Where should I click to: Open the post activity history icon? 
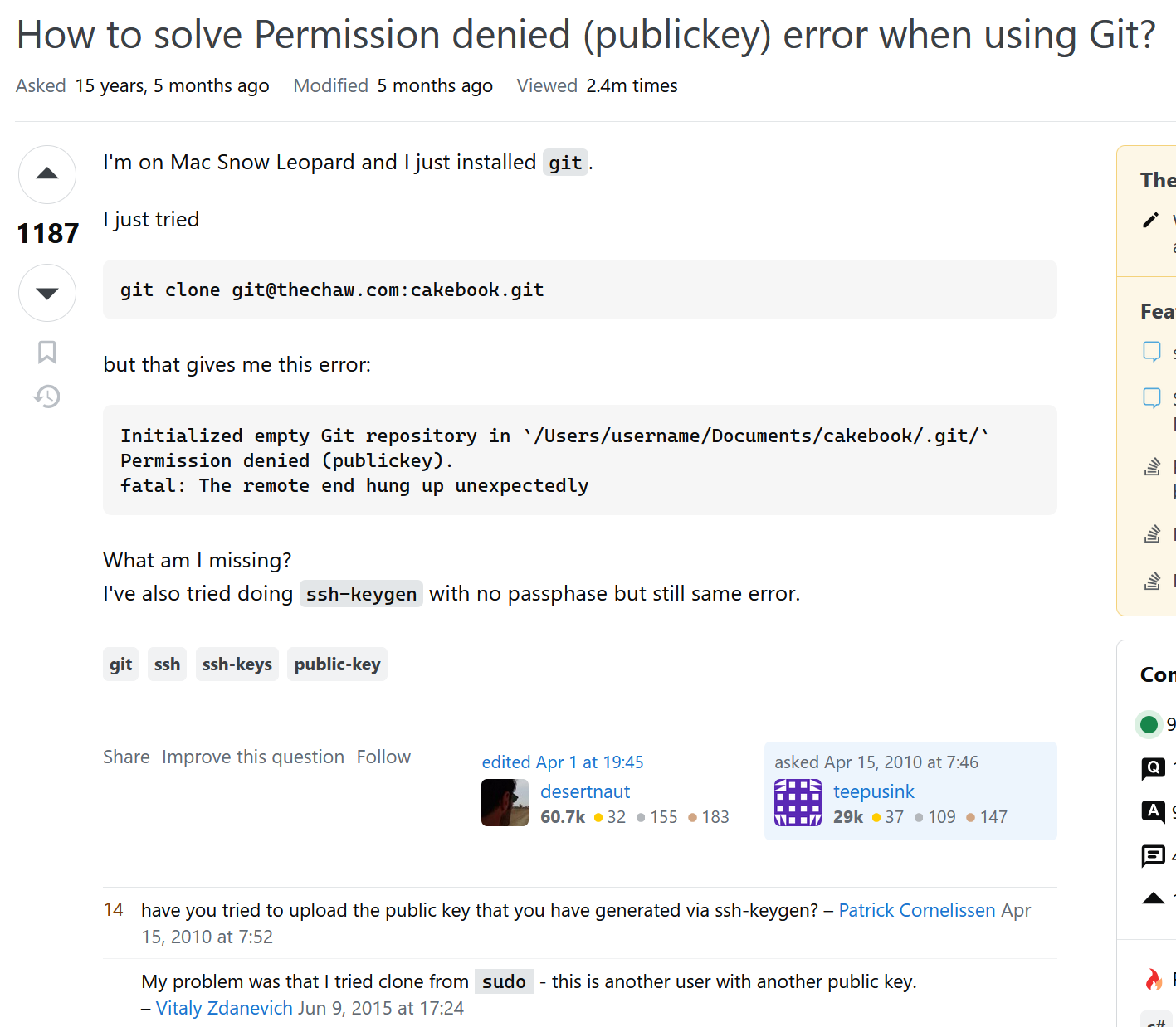click(x=47, y=397)
